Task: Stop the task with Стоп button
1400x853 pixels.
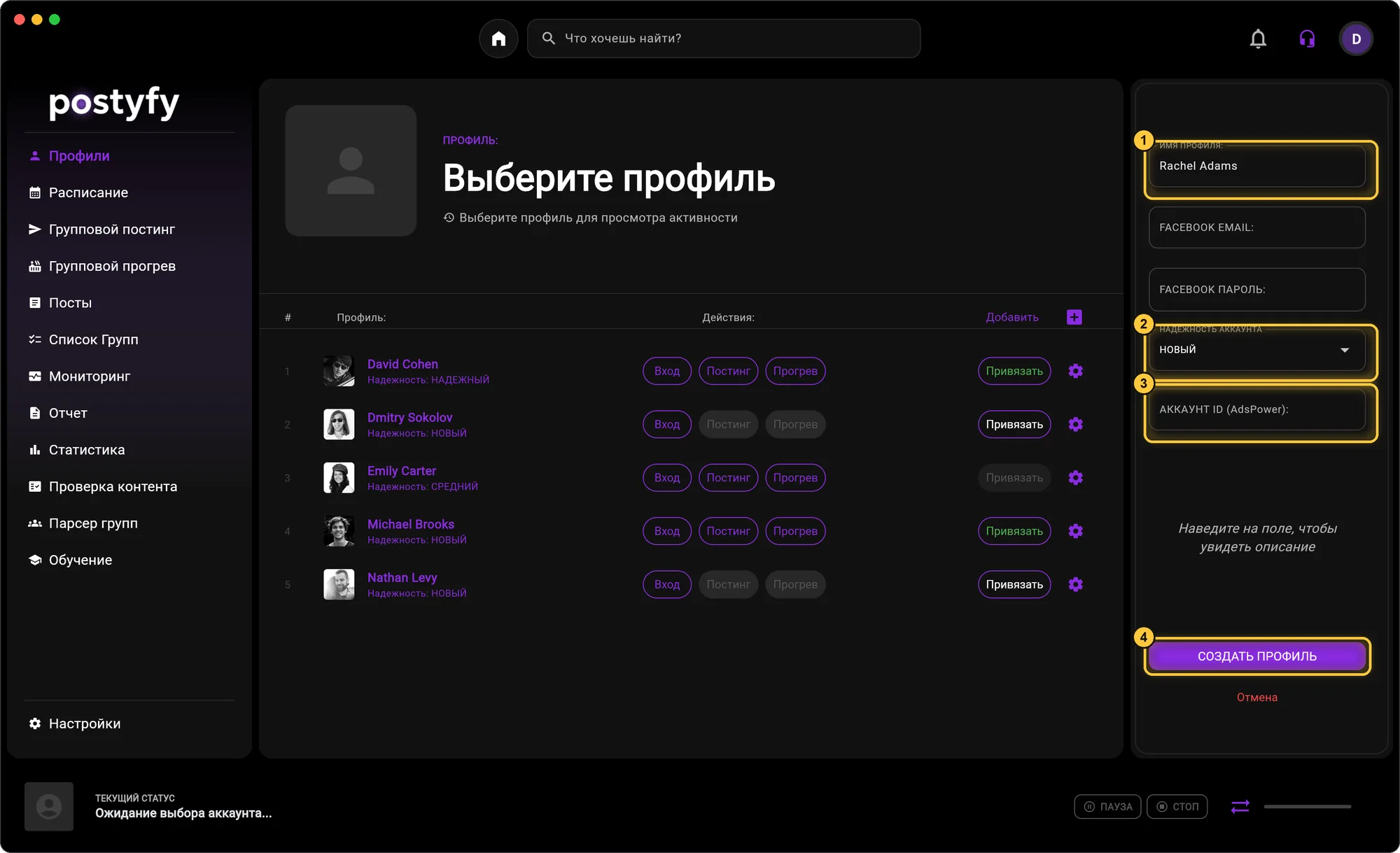Action: pos(1177,807)
